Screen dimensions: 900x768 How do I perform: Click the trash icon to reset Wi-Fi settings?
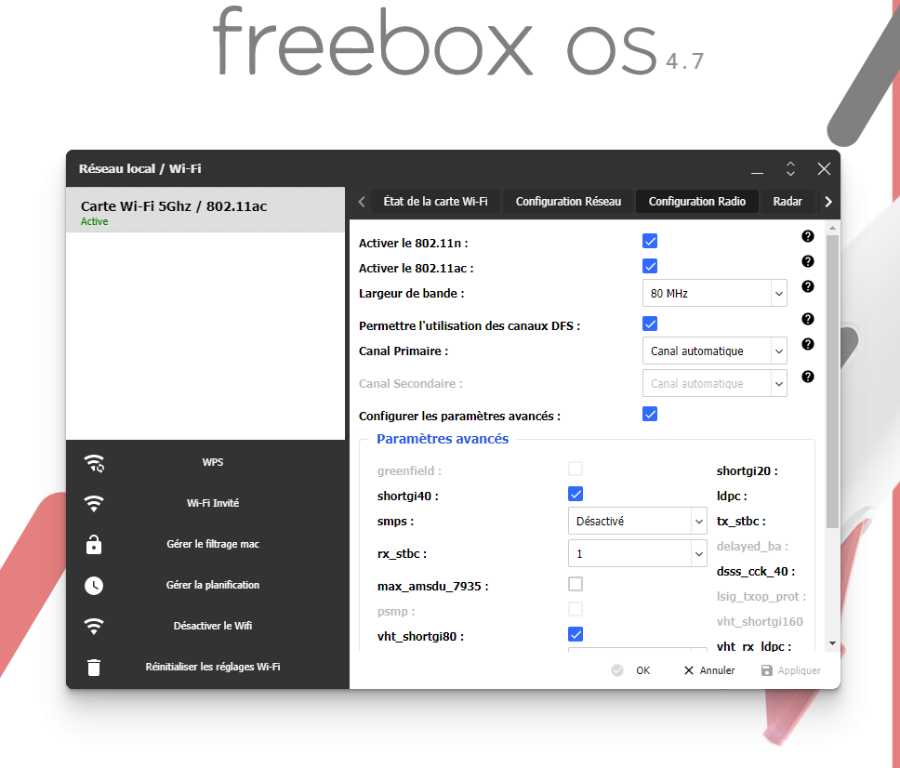pyautogui.click(x=94, y=667)
